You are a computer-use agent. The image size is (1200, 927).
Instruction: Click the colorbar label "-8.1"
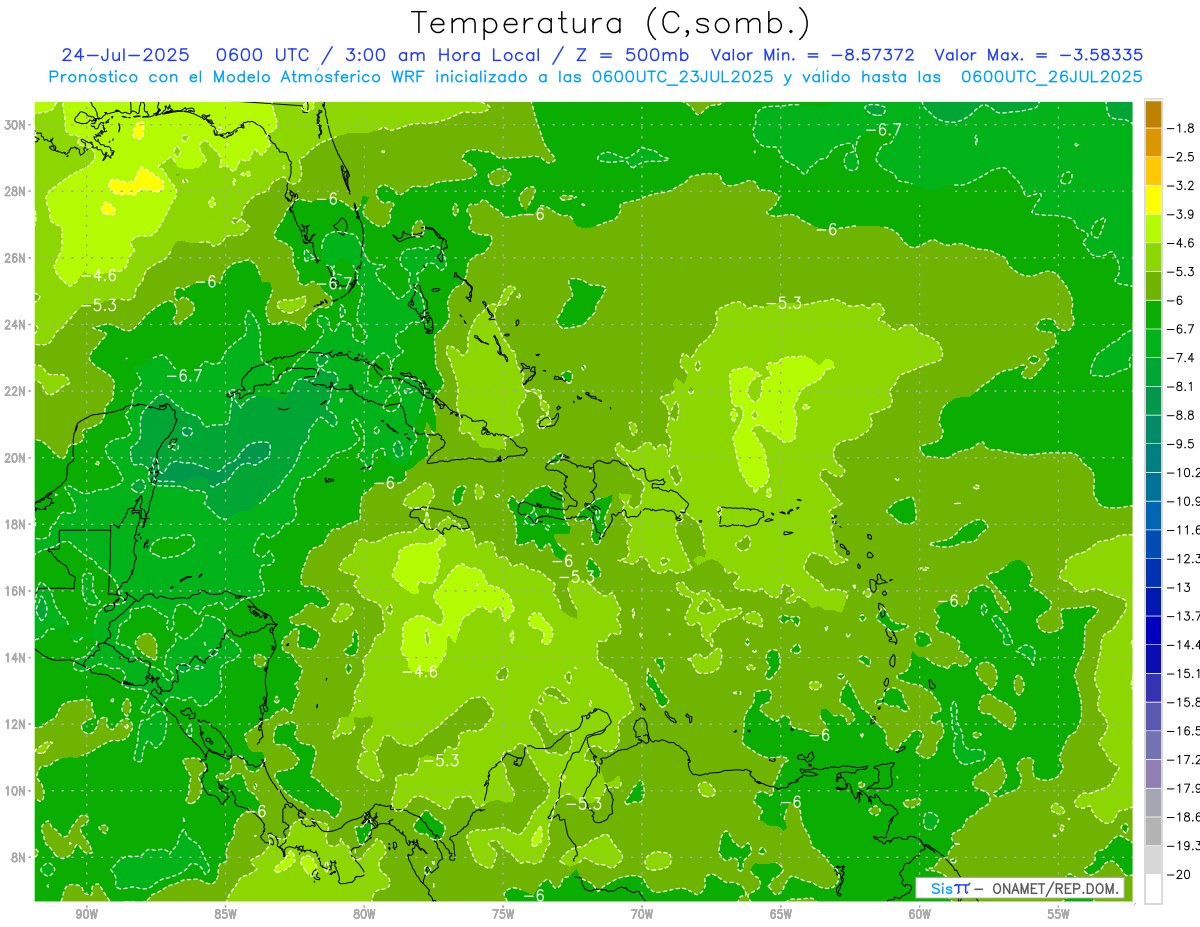coord(1183,387)
